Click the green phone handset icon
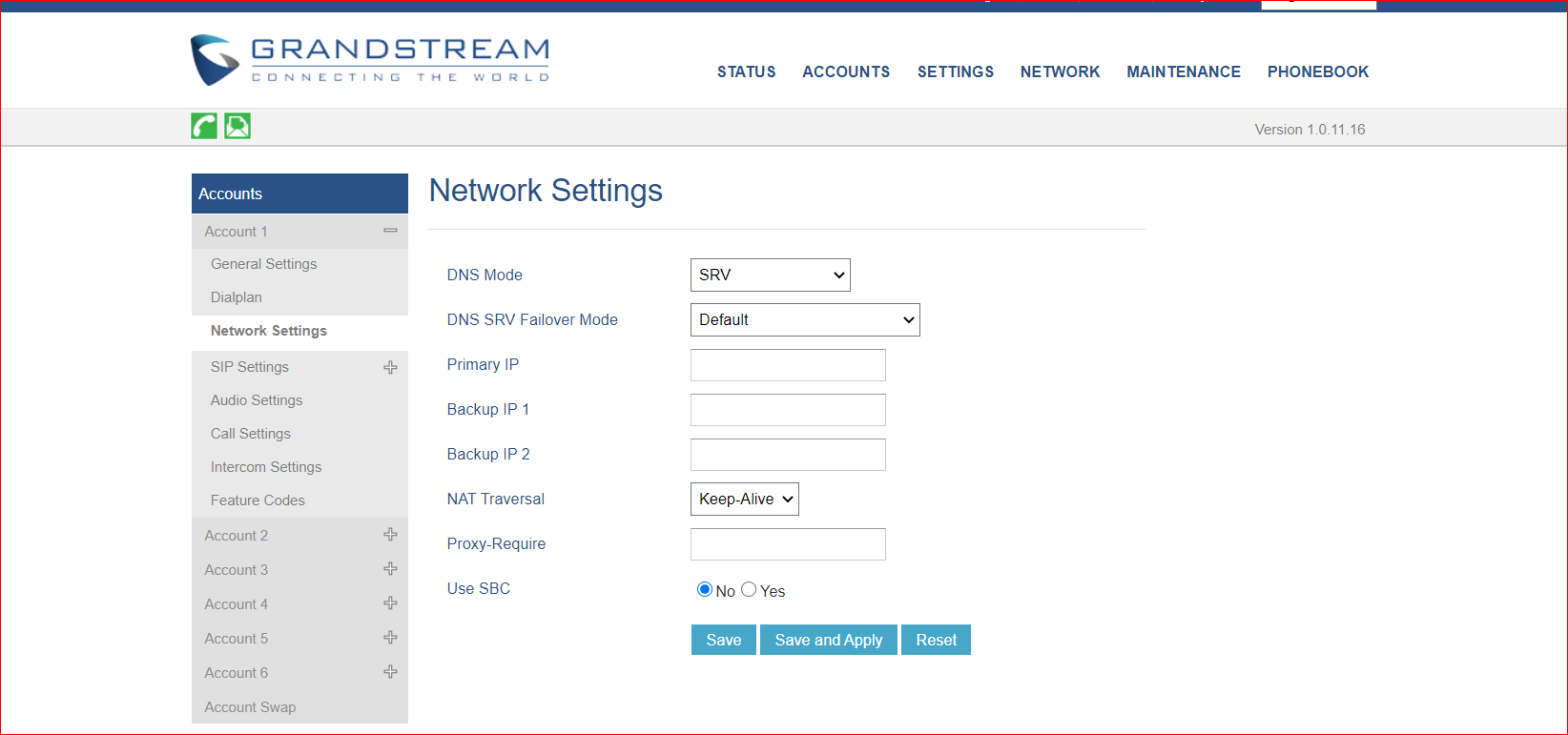The image size is (1568, 735). click(204, 126)
